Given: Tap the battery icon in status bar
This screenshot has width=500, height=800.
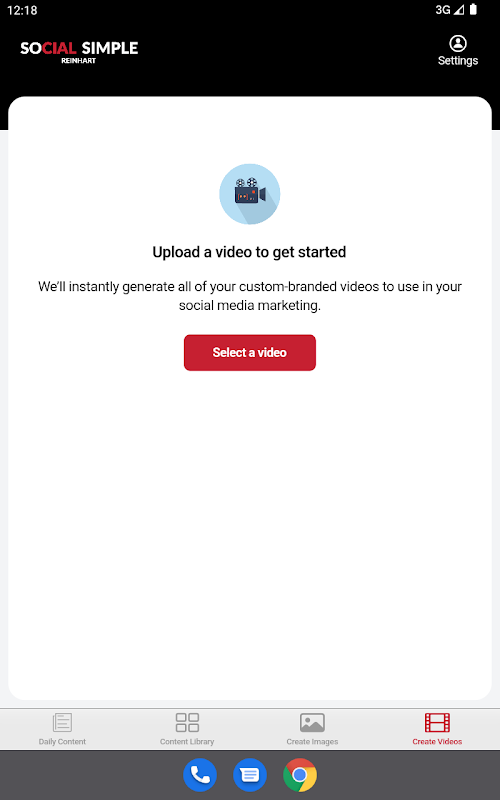Looking at the screenshot, I should 473,10.
